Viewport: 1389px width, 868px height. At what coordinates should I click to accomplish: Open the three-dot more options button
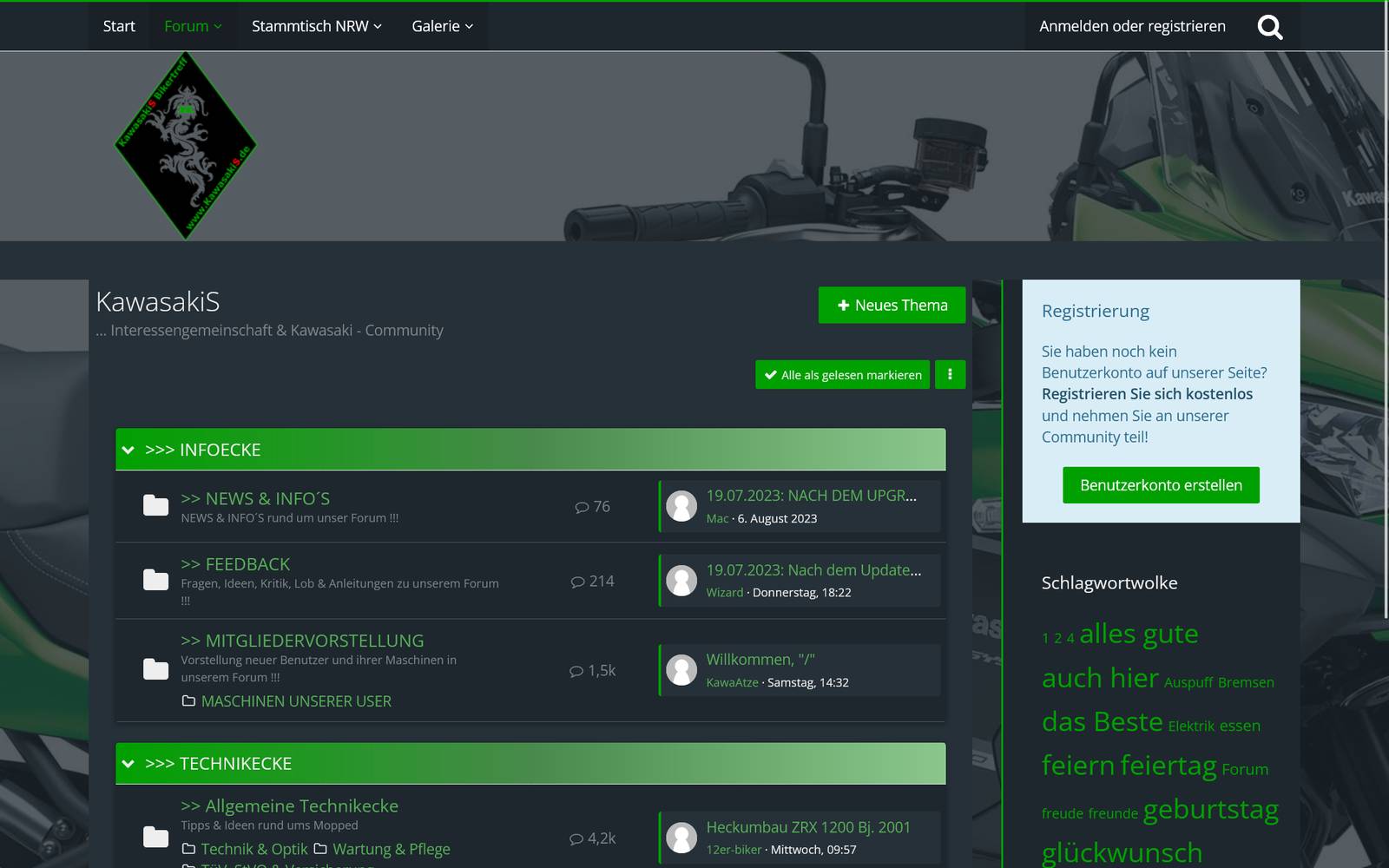pos(950,374)
